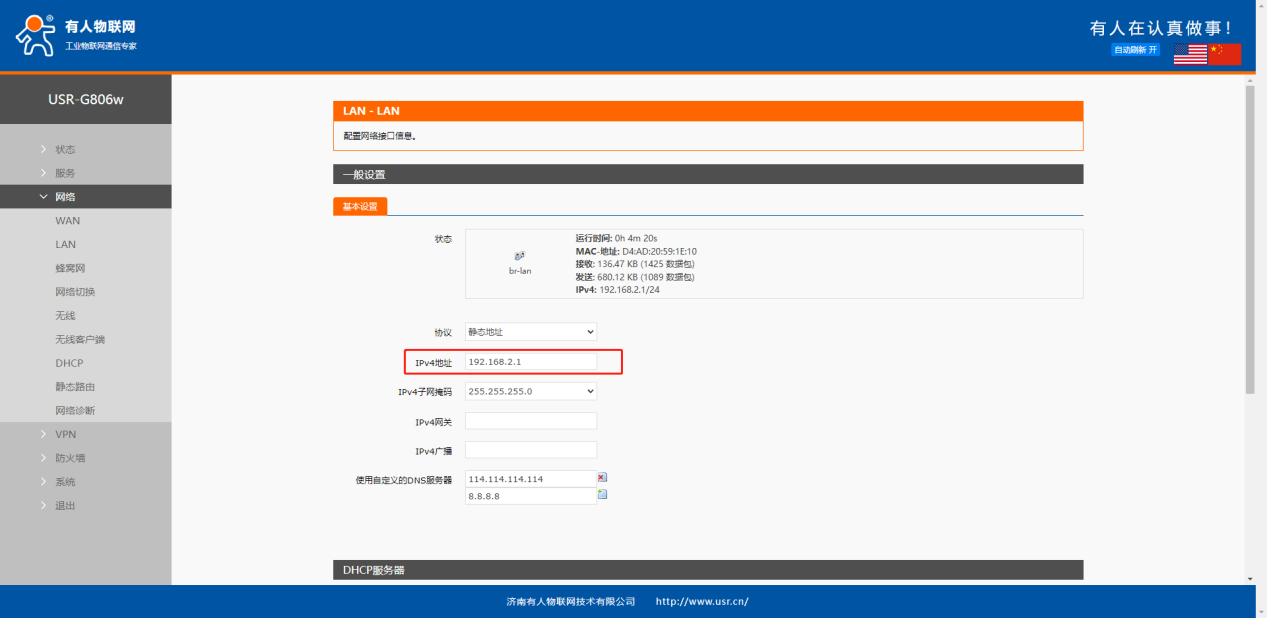
Task: Go to the DHCP settings page
Action: 69,363
